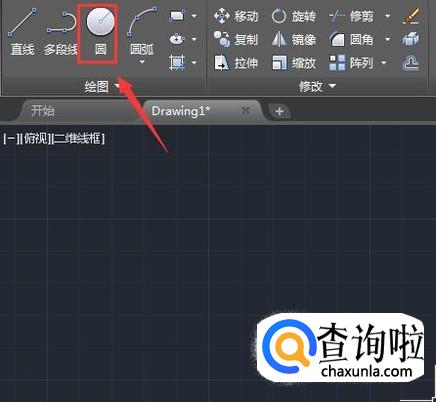Select the Polyline (多段线) tool
Image resolution: width=436 pixels, height=402 pixels.
click(61, 32)
